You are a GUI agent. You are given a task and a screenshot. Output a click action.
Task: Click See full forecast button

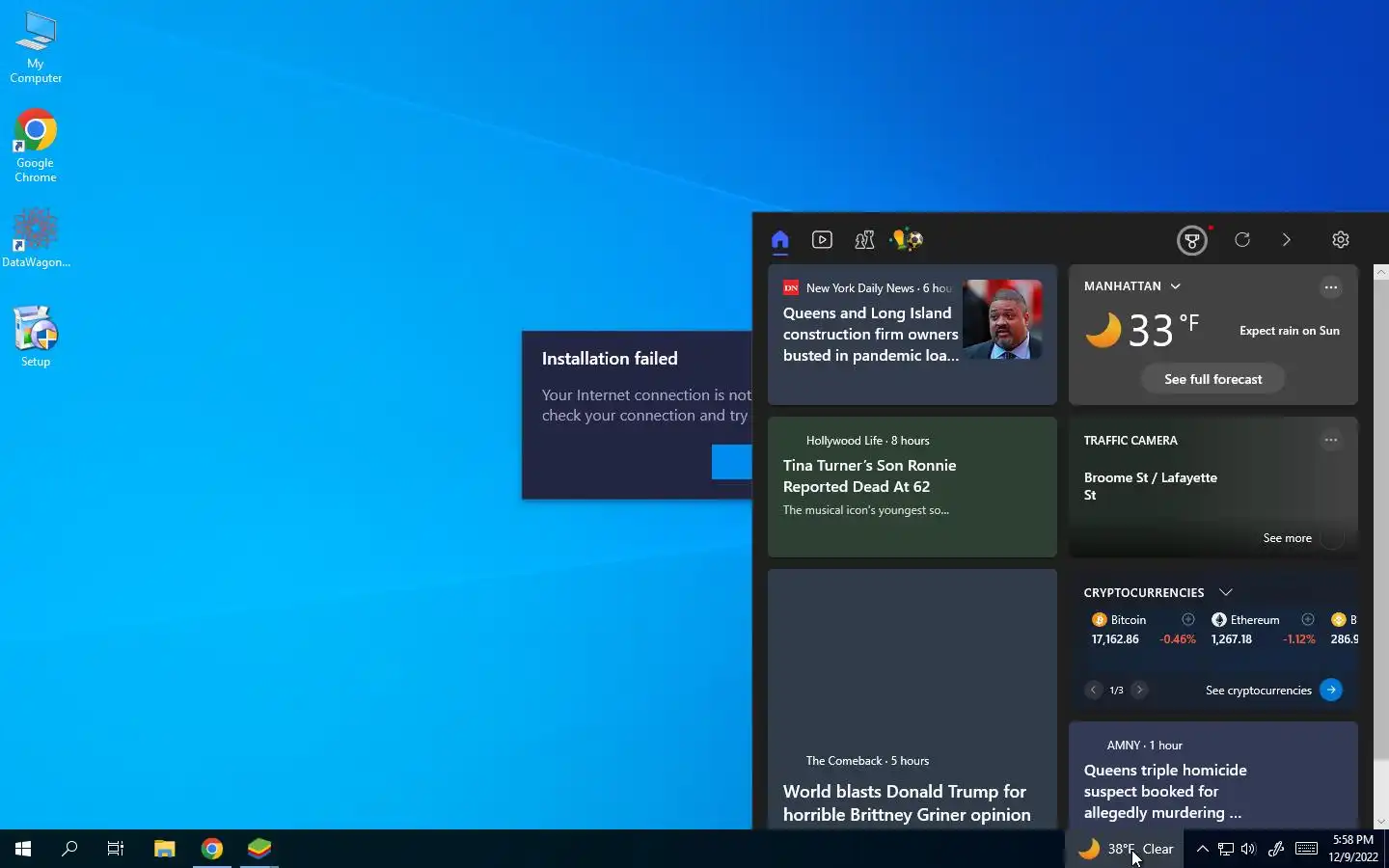click(1212, 379)
